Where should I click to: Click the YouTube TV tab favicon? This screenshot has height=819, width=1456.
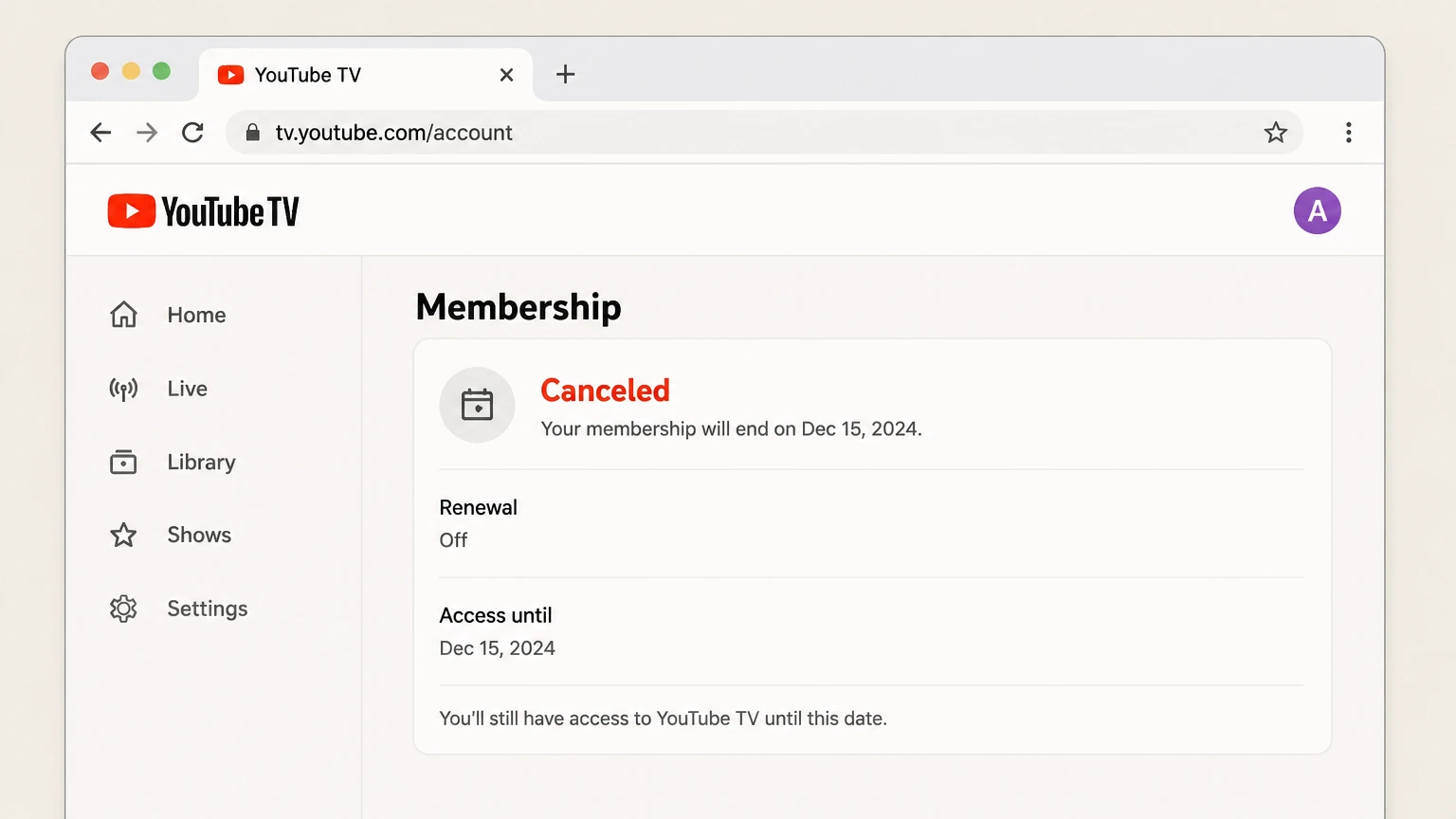click(x=230, y=75)
